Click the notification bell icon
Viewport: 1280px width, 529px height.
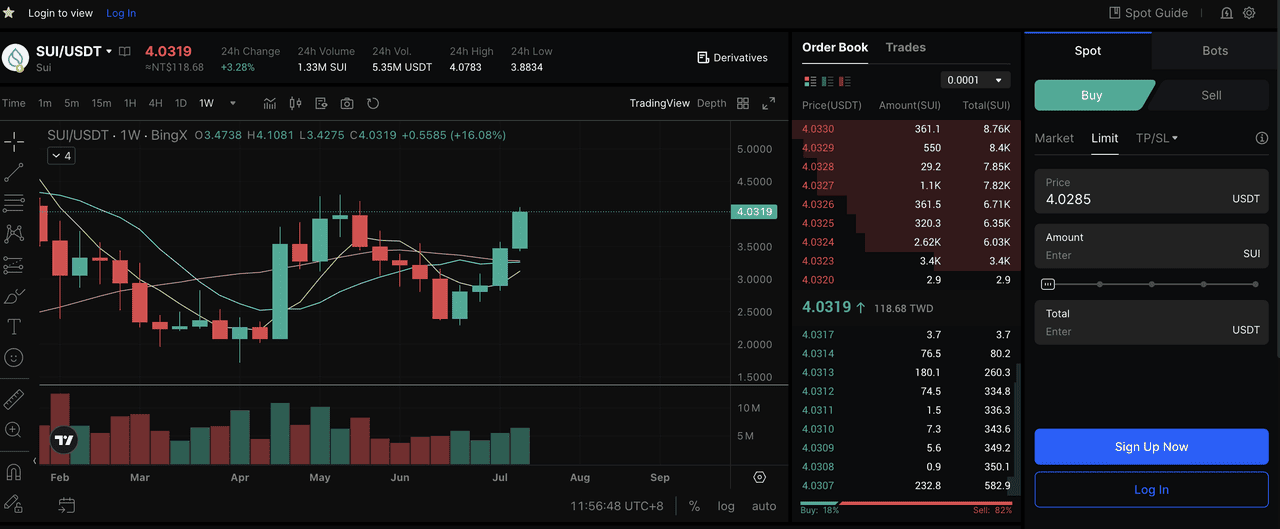click(x=1227, y=13)
